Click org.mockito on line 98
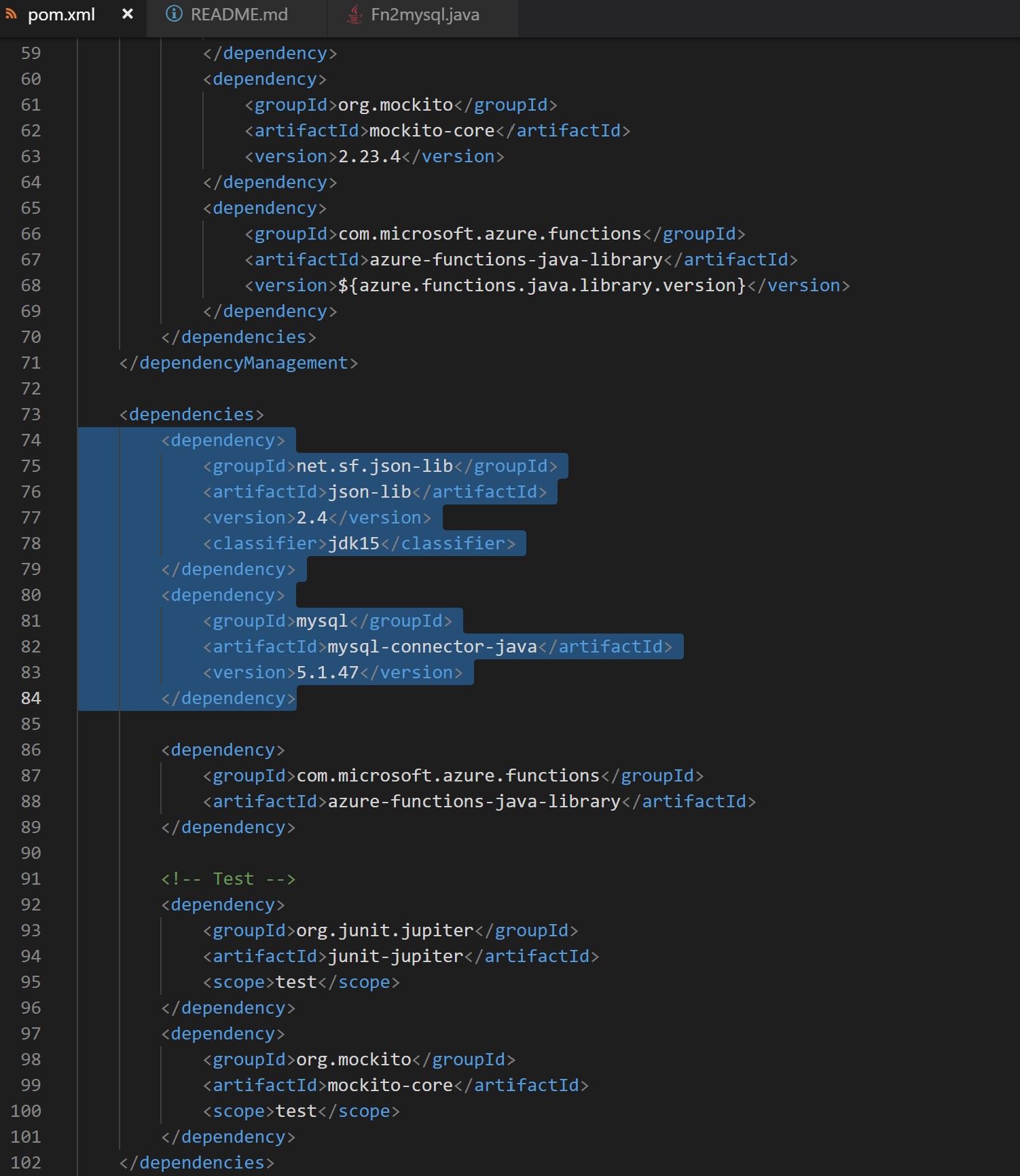 click(354, 1059)
